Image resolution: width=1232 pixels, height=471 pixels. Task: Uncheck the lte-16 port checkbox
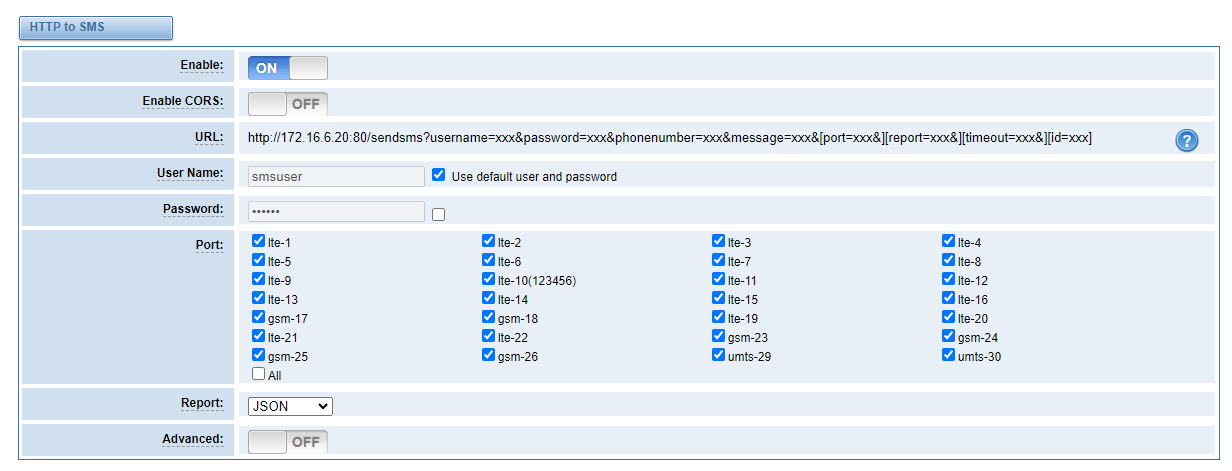coord(948,298)
